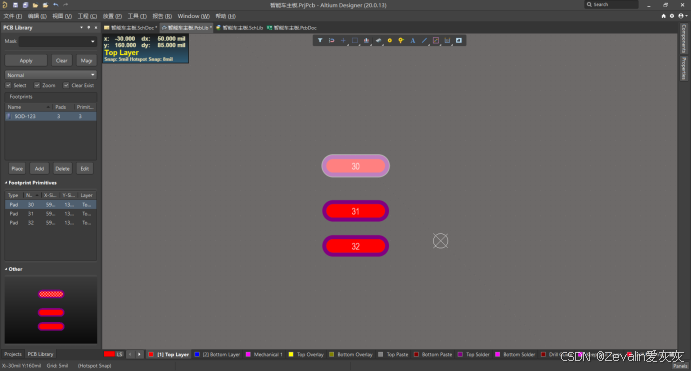Open the Window (W) menu
This screenshot has height=371, width=692.
(x=193, y=16)
